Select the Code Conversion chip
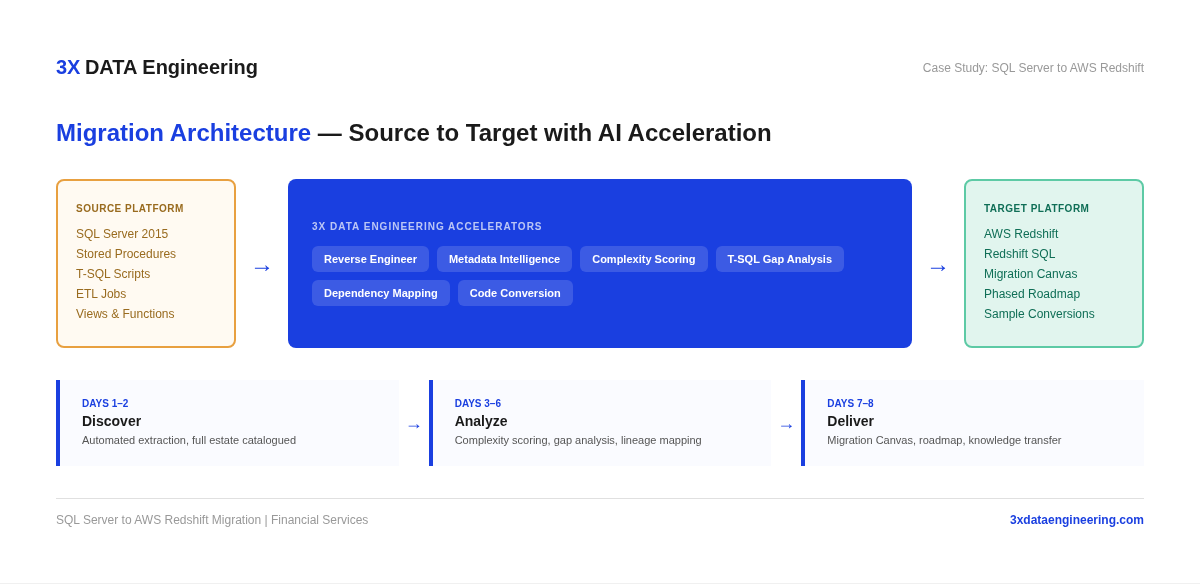Image resolution: width=1200 pixels, height=584 pixels. tap(515, 293)
